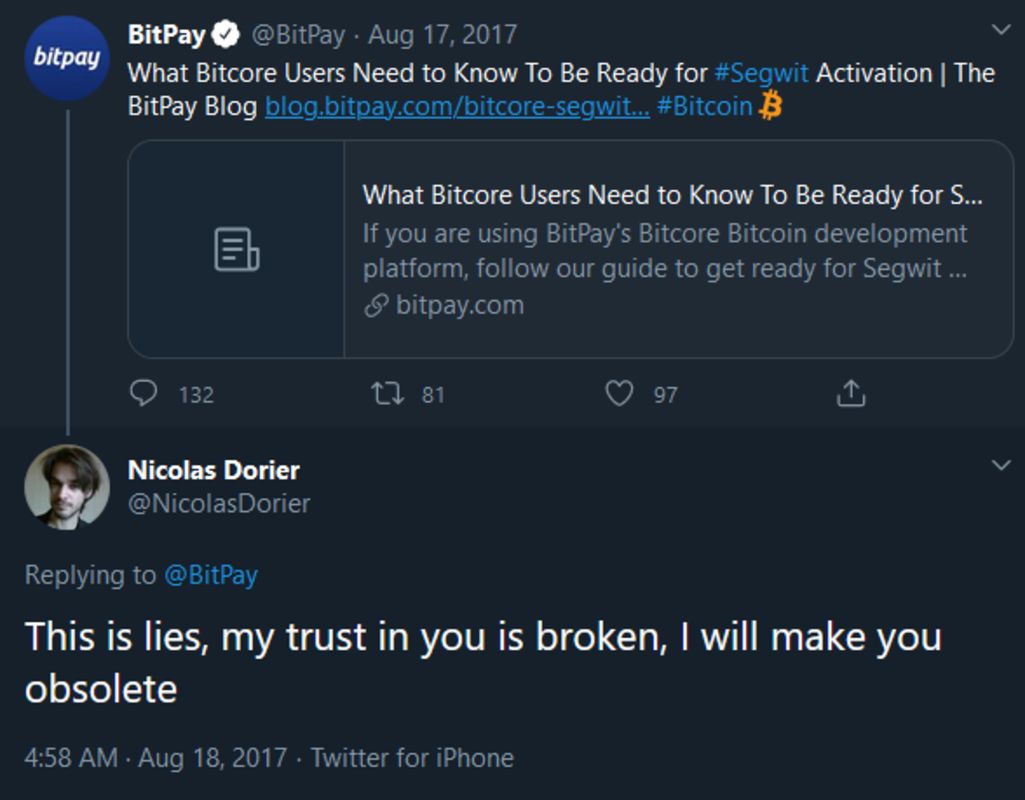Click the @NicolasDorier handle
The image size is (1025, 800).
pyautogui.click(x=219, y=503)
